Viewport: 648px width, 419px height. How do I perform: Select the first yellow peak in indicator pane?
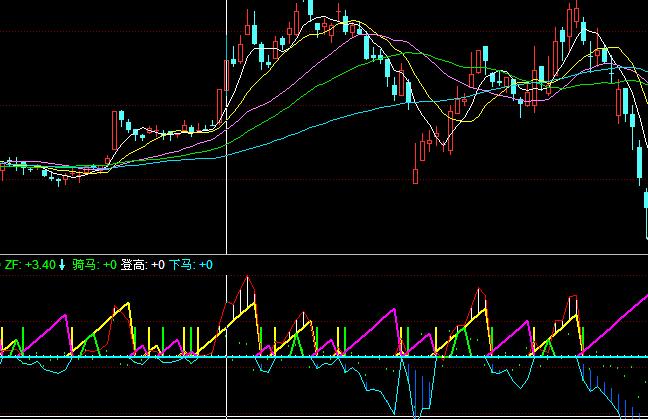(x=126, y=306)
